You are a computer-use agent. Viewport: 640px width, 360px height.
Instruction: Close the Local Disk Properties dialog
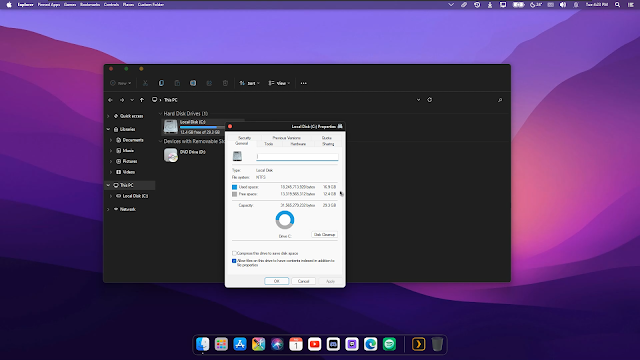230,127
